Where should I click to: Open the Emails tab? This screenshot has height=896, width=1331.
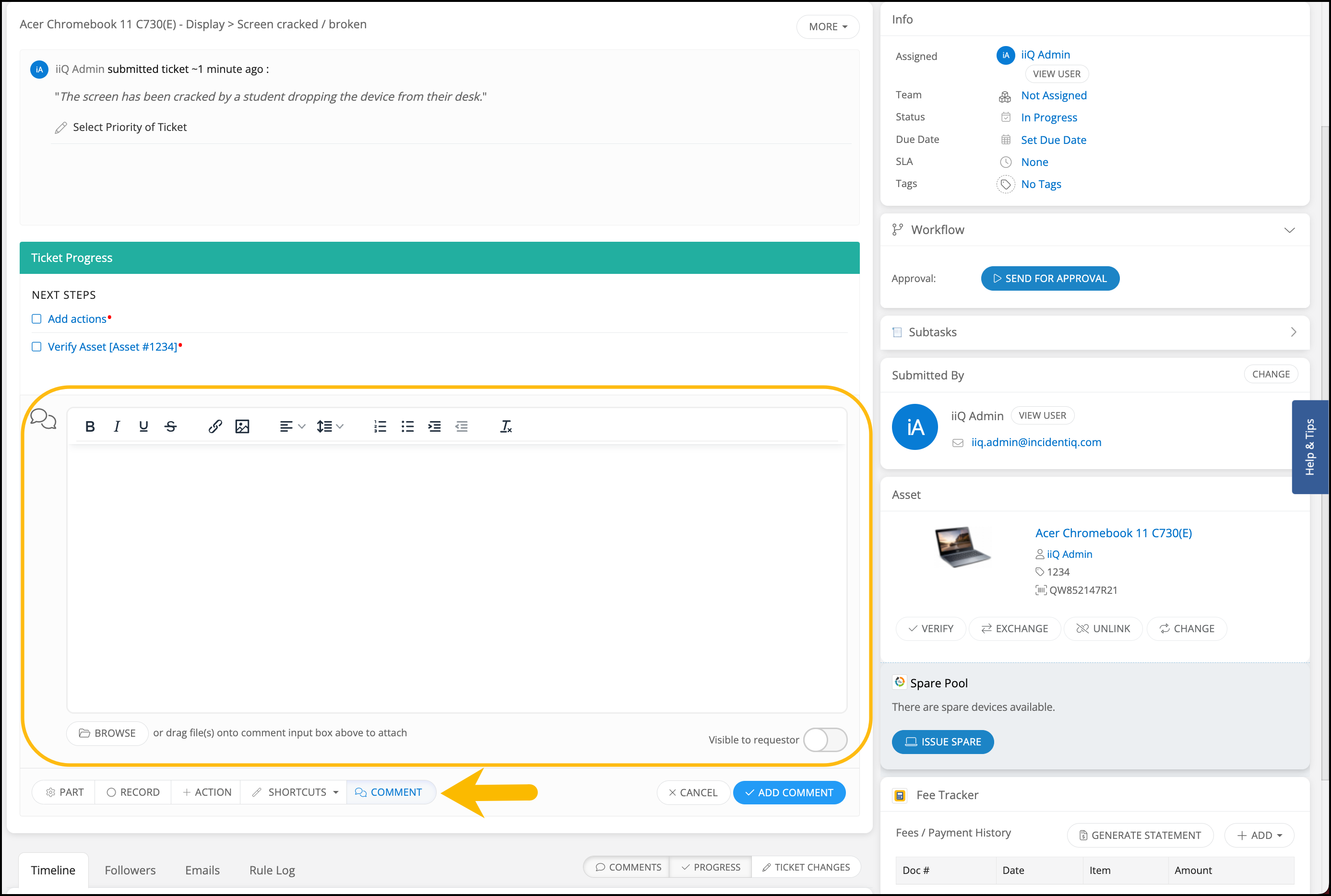coord(202,870)
